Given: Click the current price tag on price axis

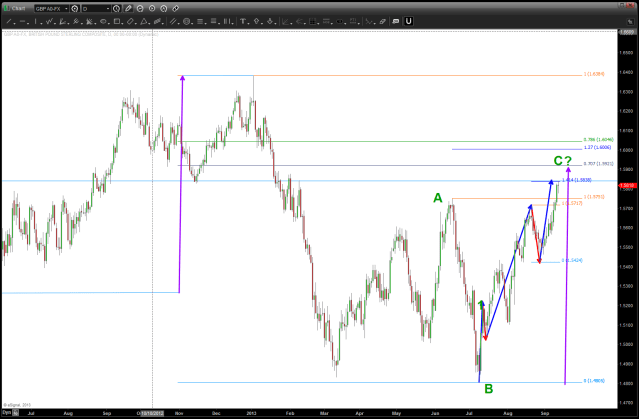Looking at the screenshot, I should tap(628, 185).
